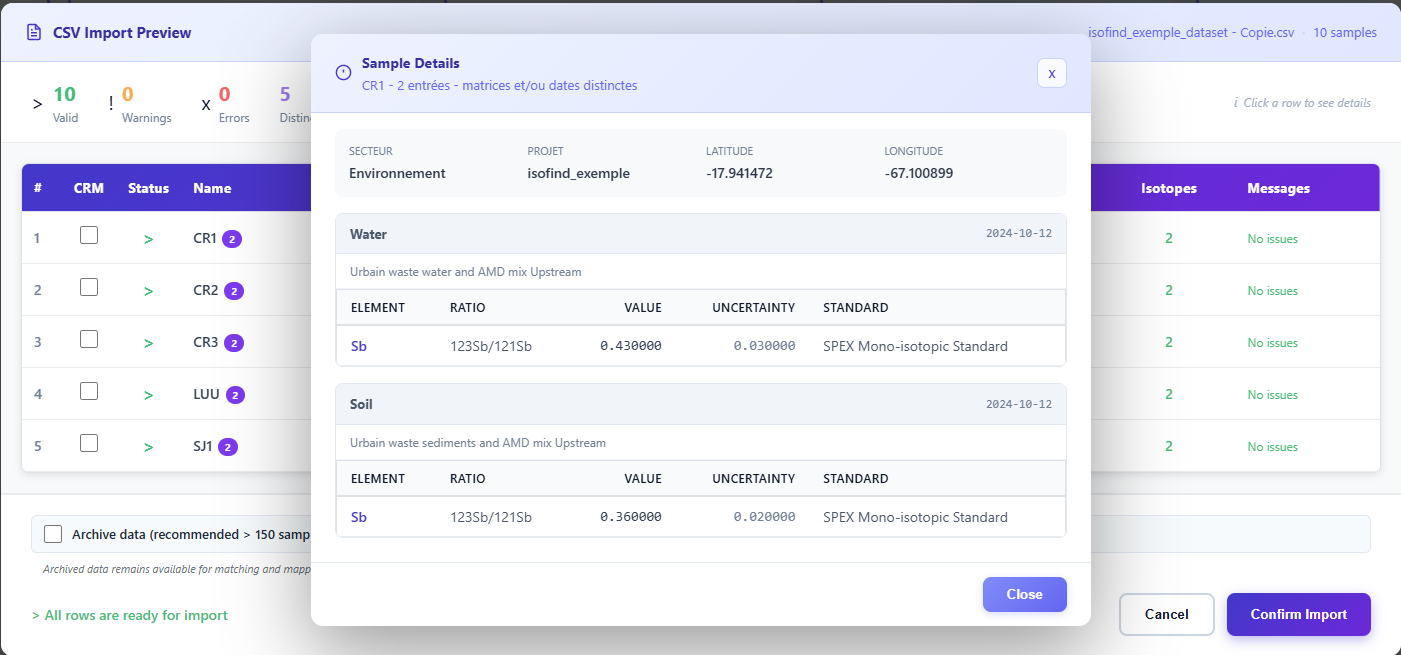Click the CSV document icon in the header
The width and height of the screenshot is (1401, 655).
(x=34, y=32)
